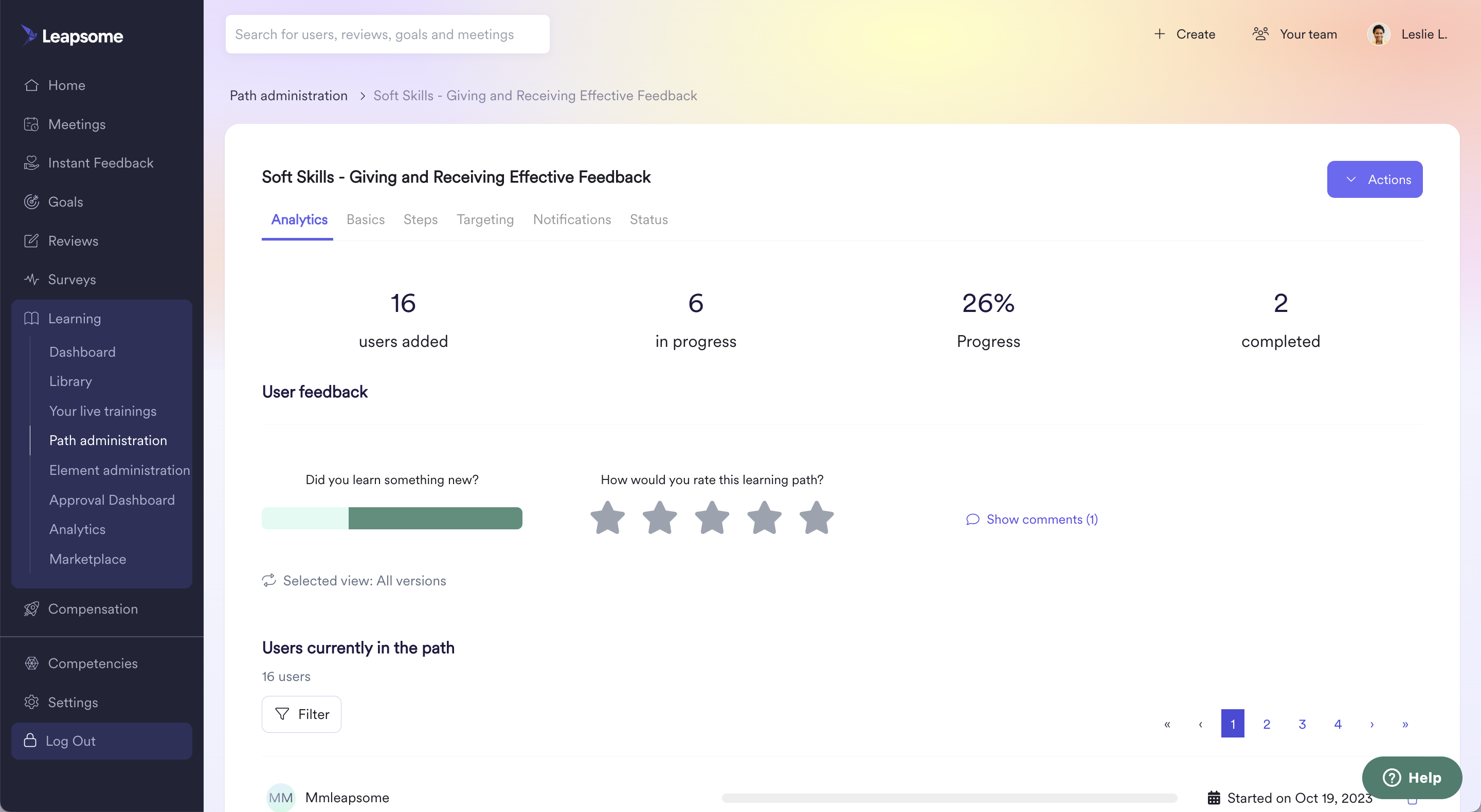This screenshot has height=812, width=1481.
Task: Open Your live trainings
Action: pyautogui.click(x=103, y=411)
